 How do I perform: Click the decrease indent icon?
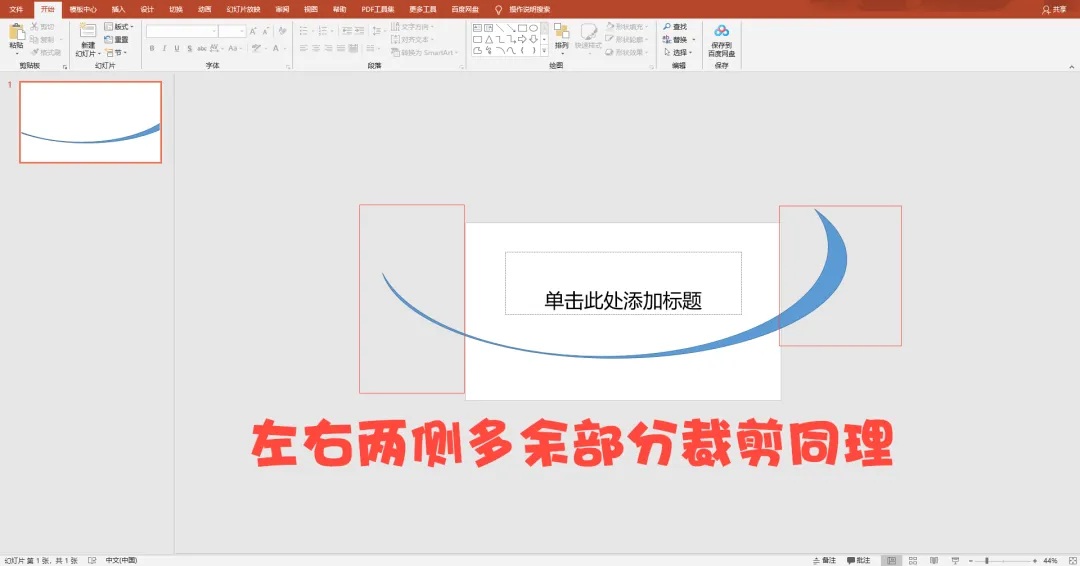(346, 31)
